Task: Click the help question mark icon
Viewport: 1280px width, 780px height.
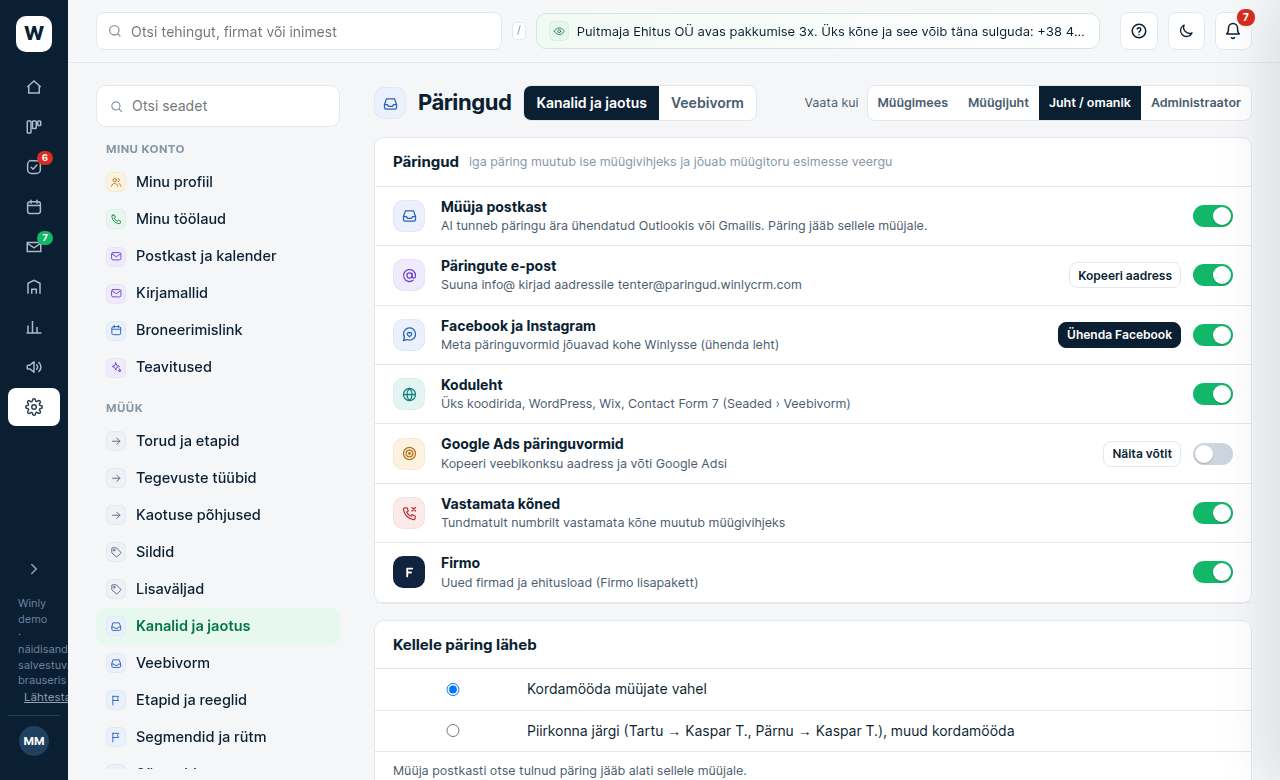Action: click(x=1138, y=31)
